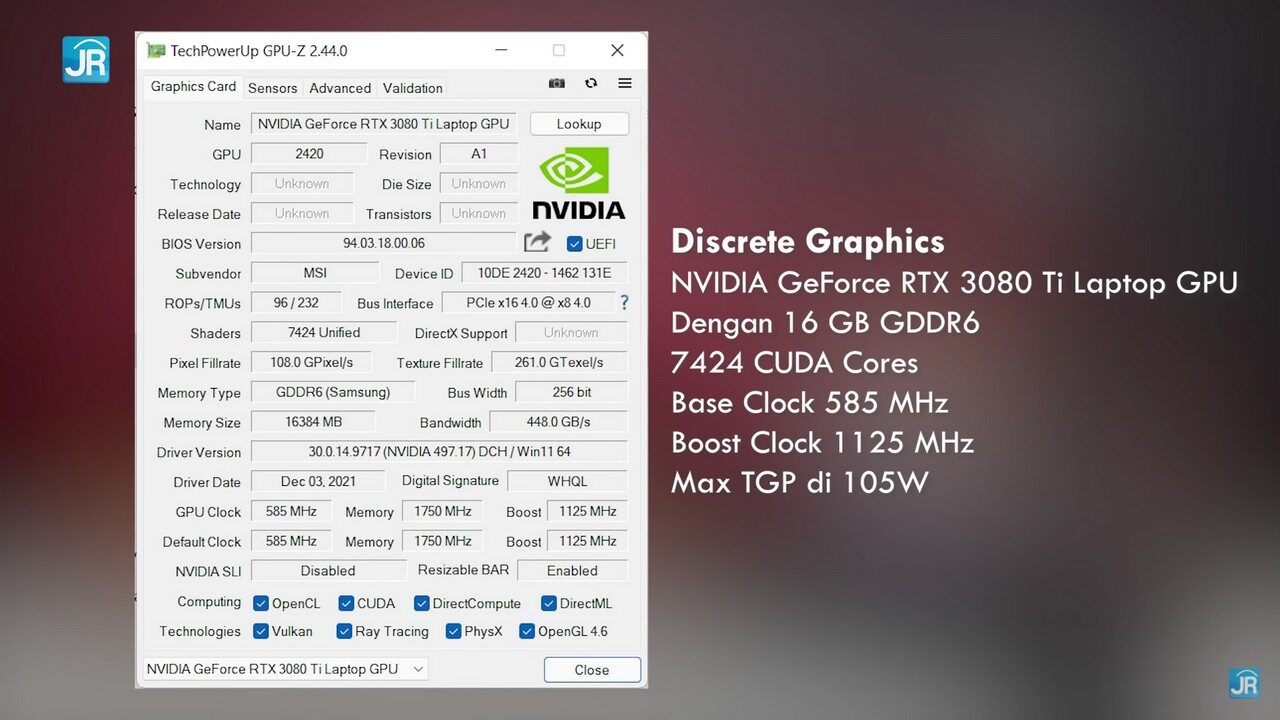Click the Memory Type field GDDR6 (Samsung)
1280x720 pixels.
tap(333, 392)
